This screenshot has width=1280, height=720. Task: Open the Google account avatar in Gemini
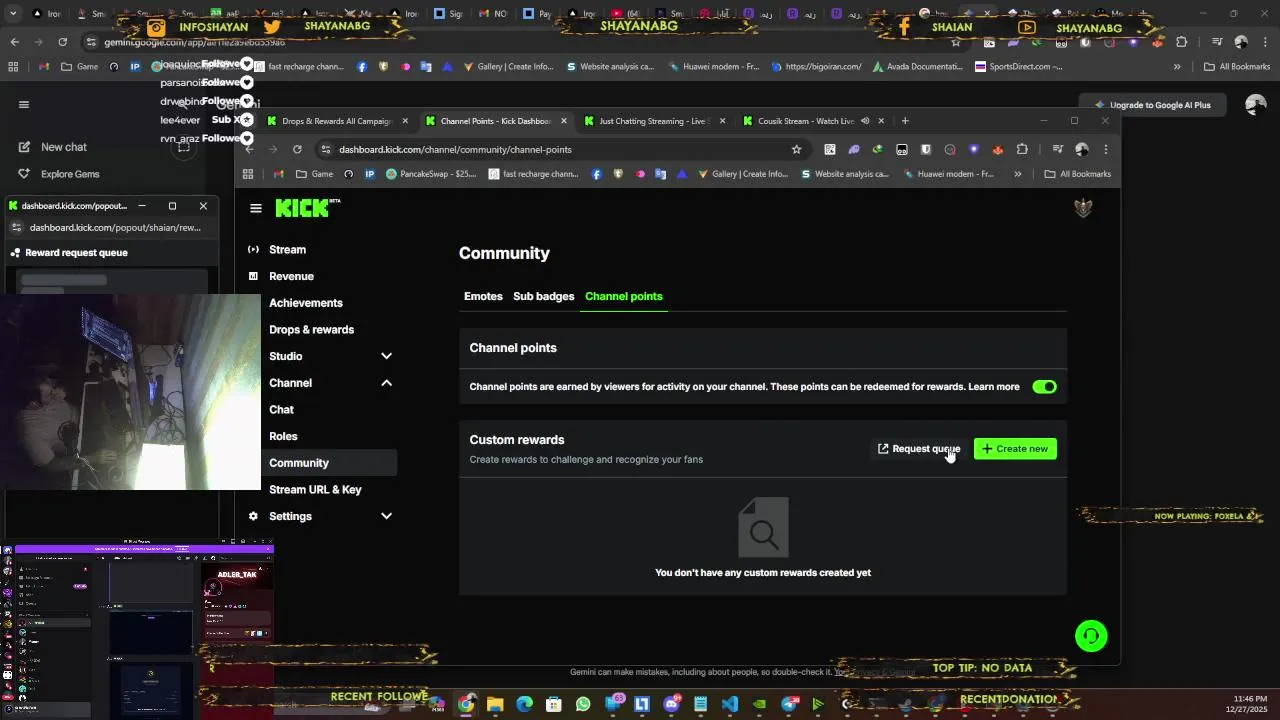click(1256, 105)
